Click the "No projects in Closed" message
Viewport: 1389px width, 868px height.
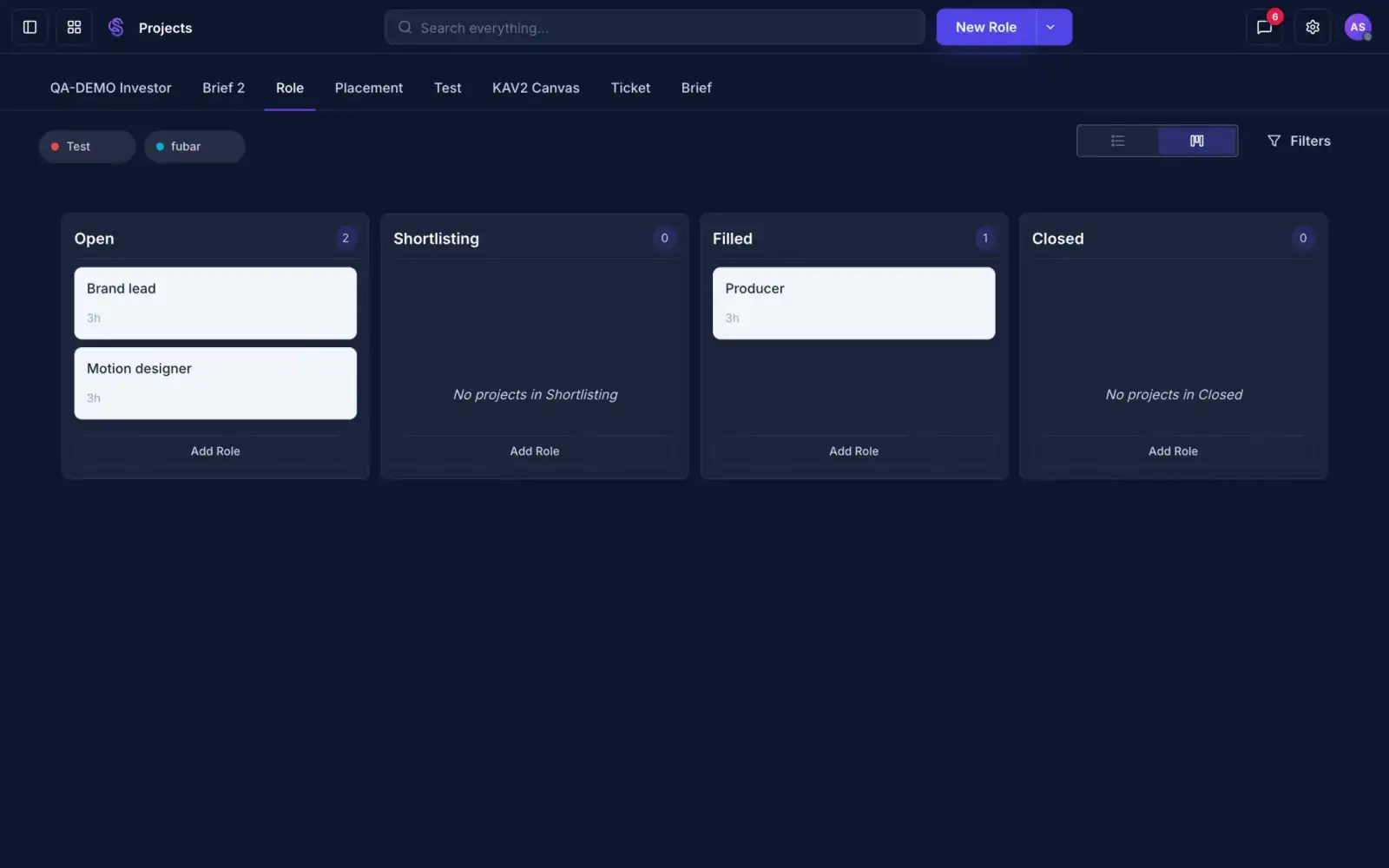coord(1174,395)
